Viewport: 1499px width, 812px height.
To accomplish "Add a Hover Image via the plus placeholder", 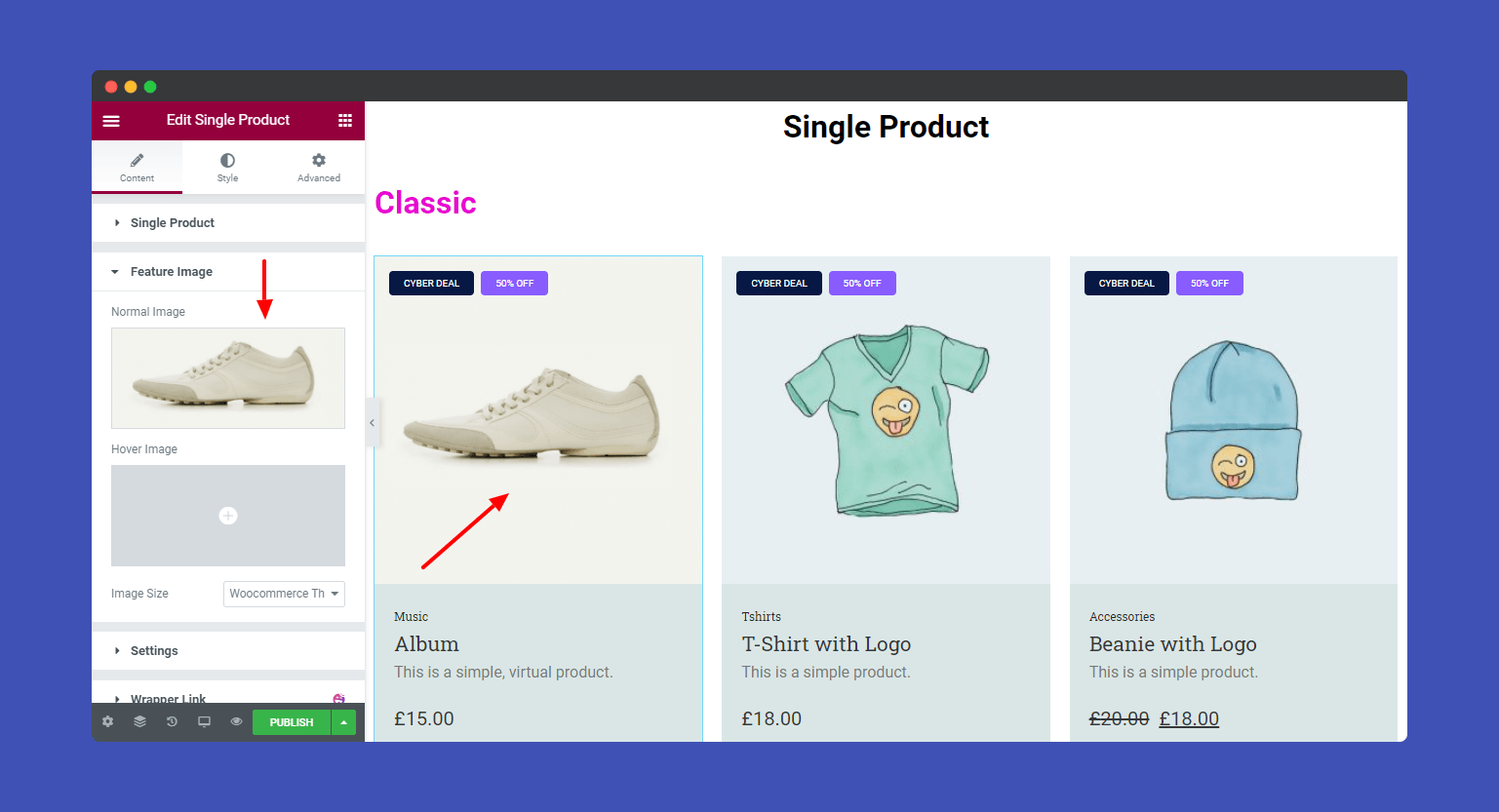I will [227, 515].
